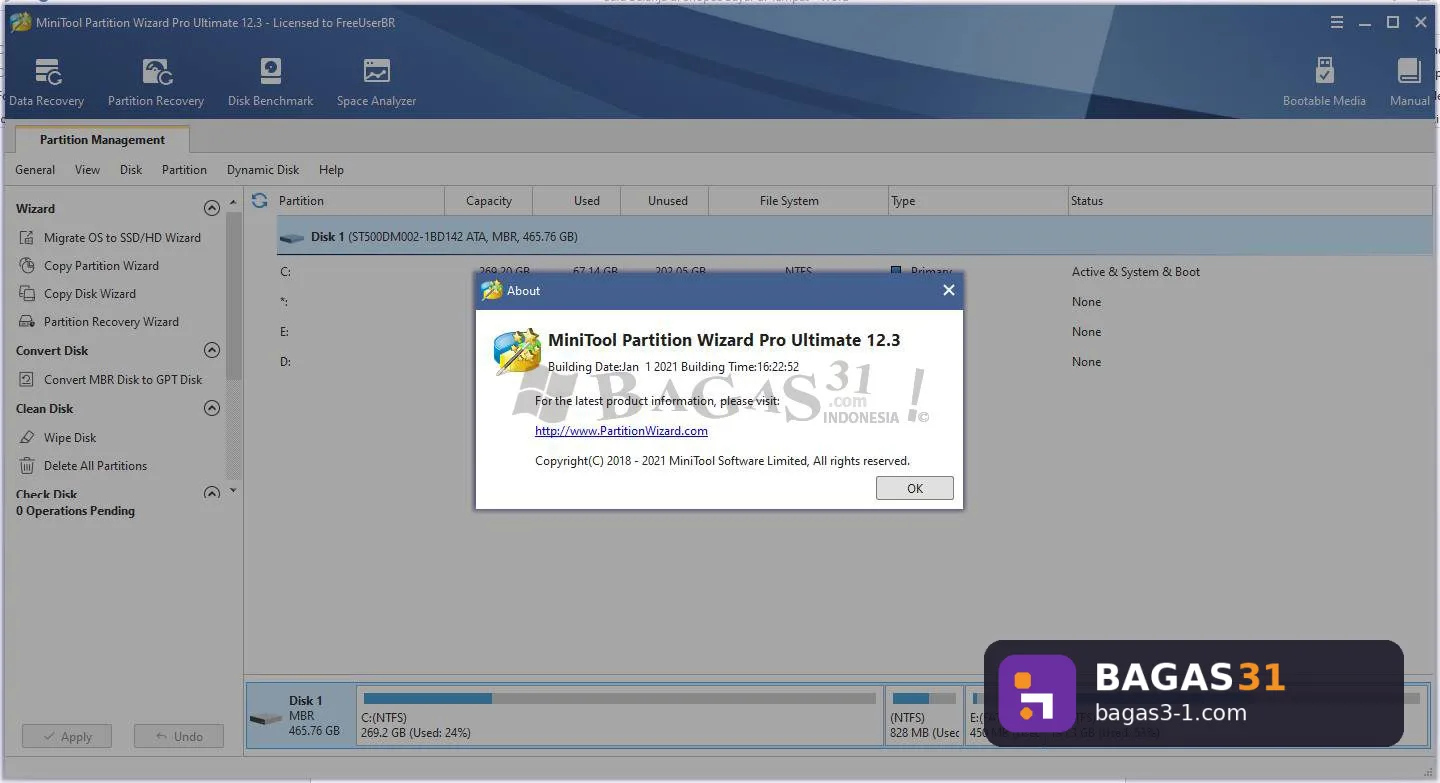Click the hamburger menu icon in title bar
The image size is (1440, 783).
coord(1337,22)
